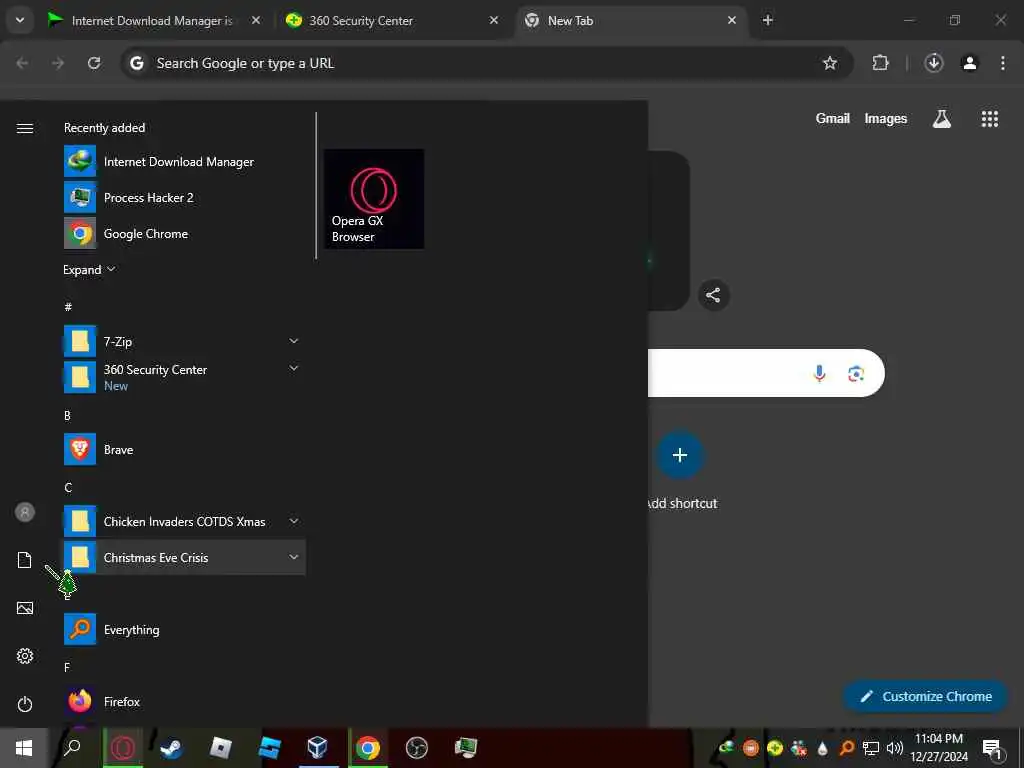Switch to Opera GX on the taskbar
Image resolution: width=1024 pixels, height=768 pixels.
pyautogui.click(x=123, y=748)
